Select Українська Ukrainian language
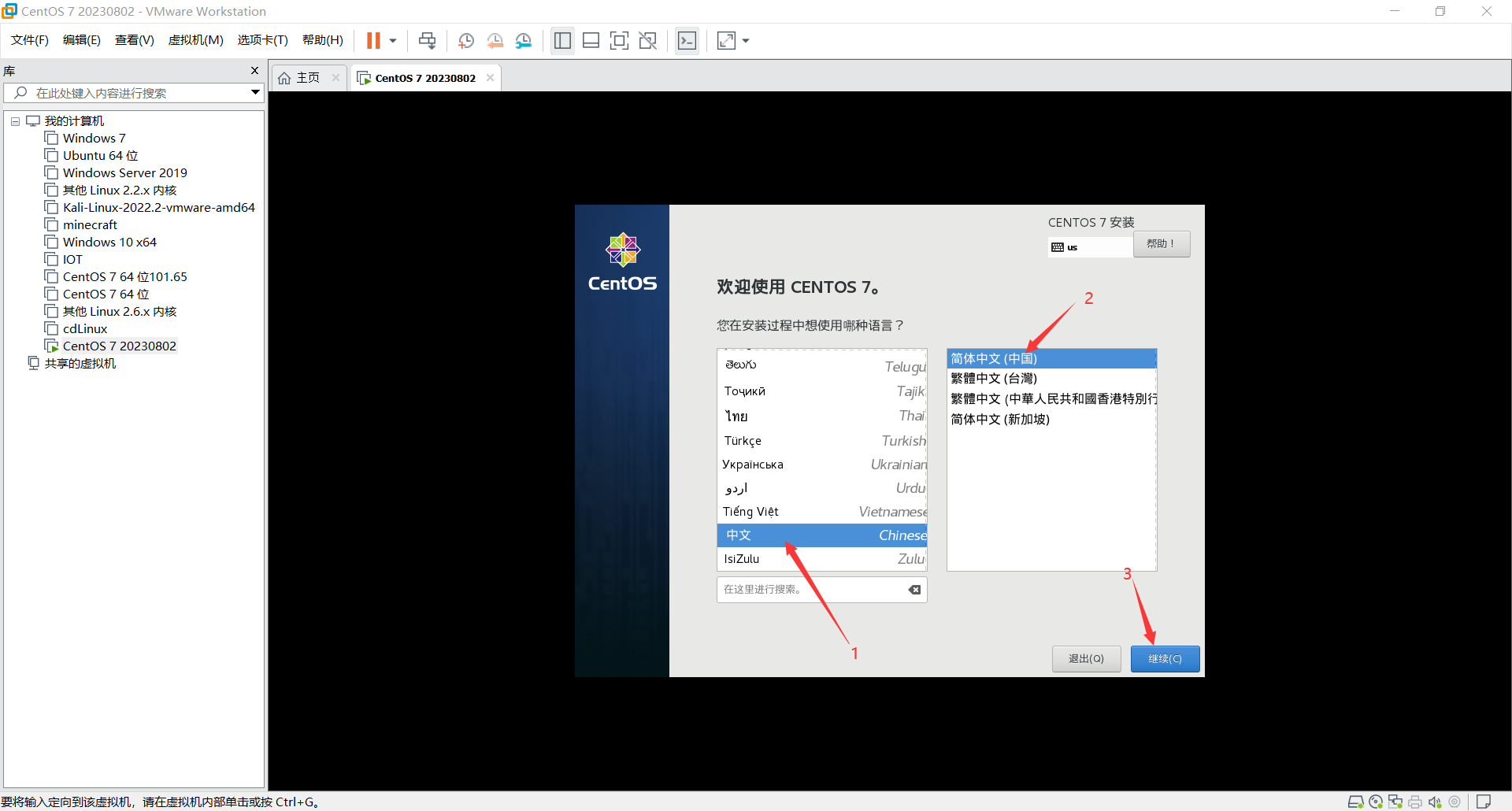 pos(822,465)
